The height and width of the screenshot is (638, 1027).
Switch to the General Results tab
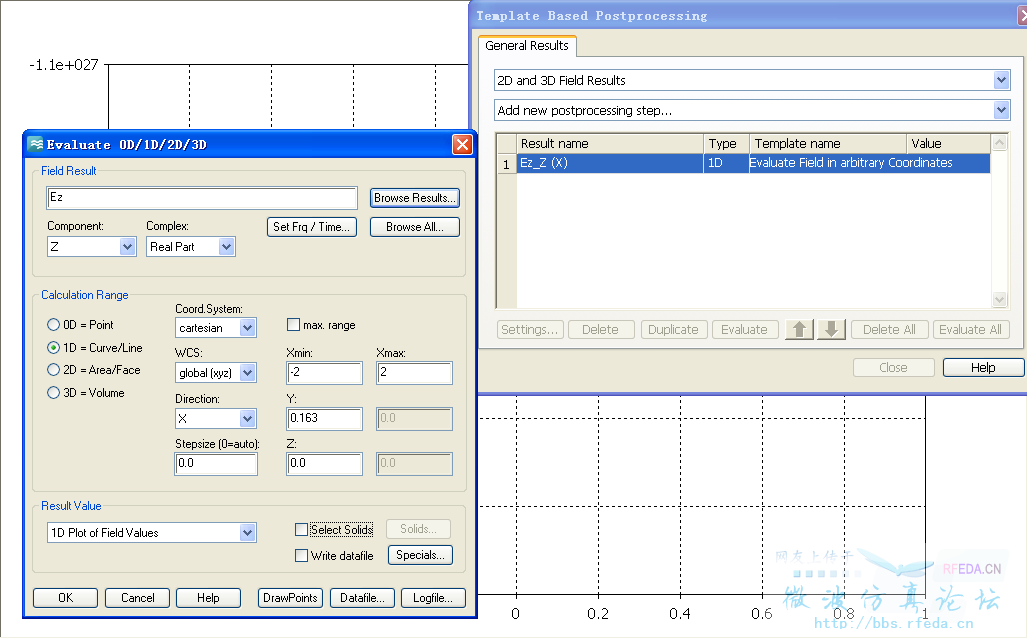point(527,46)
